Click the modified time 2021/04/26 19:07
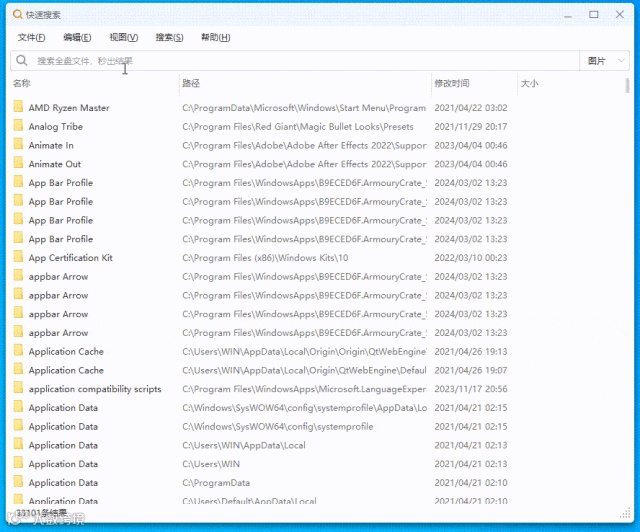The image size is (640, 532). (471, 370)
